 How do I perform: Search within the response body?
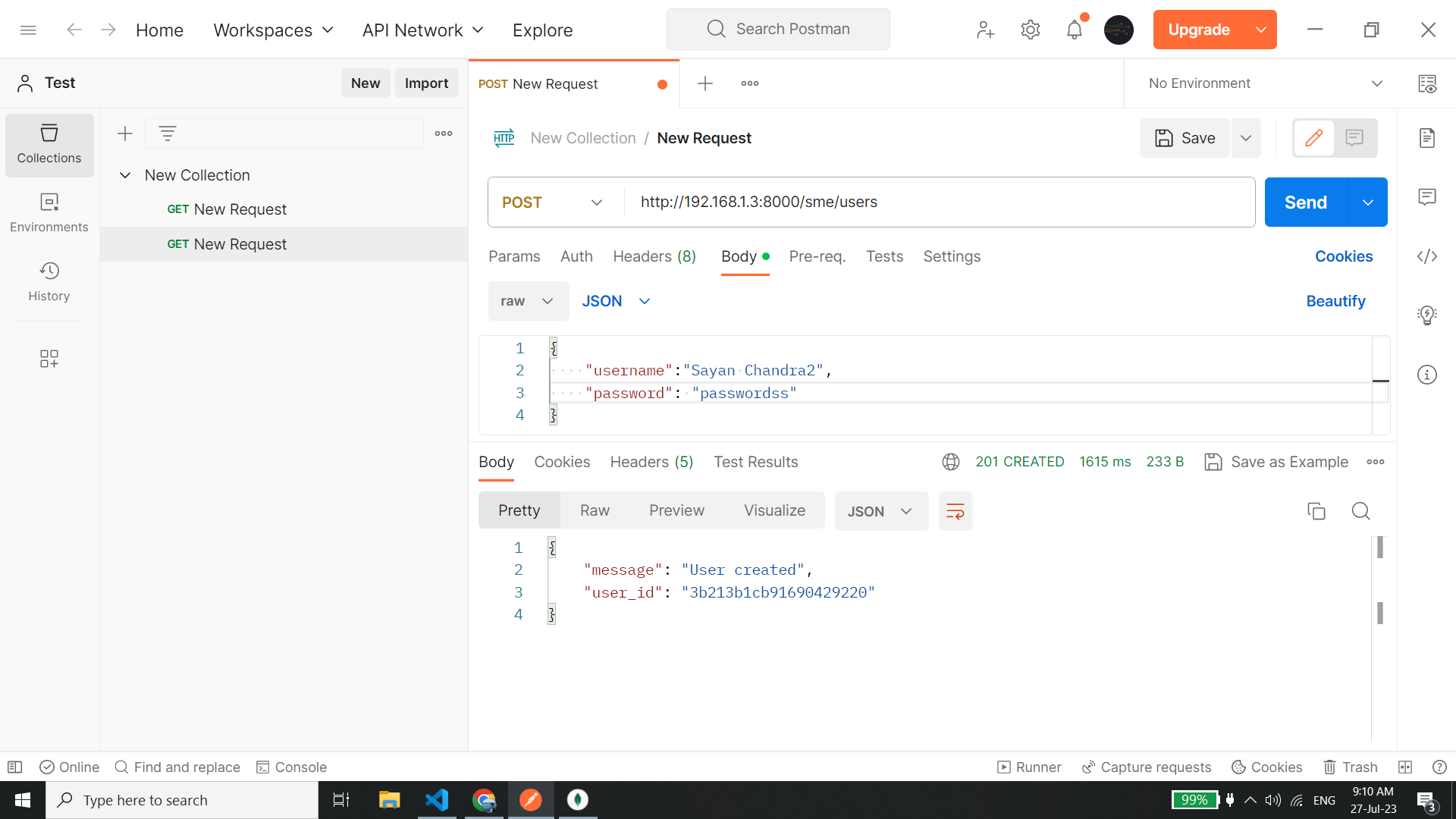tap(1360, 511)
